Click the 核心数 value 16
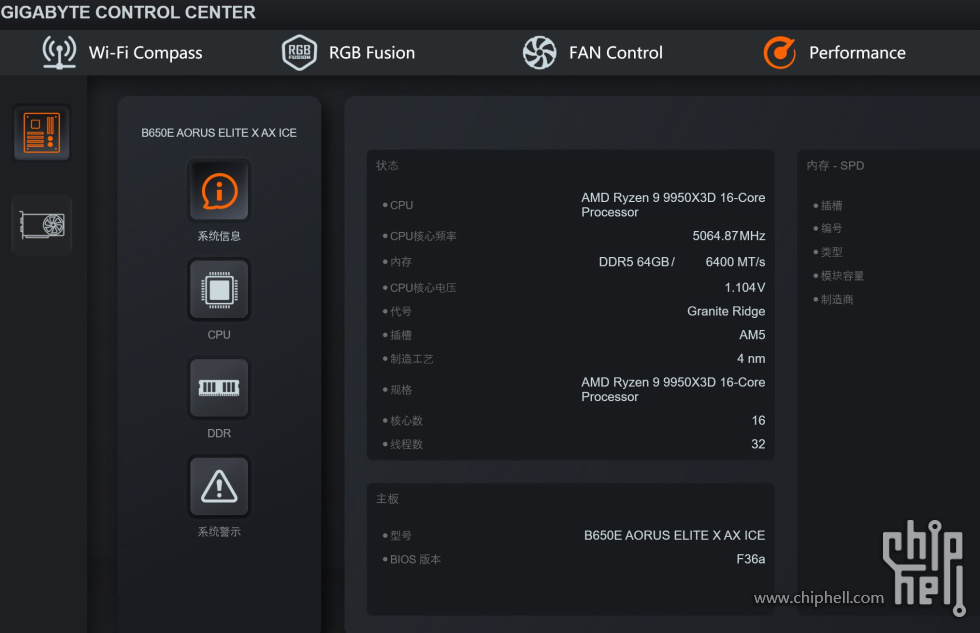The image size is (980, 633). coord(758,421)
